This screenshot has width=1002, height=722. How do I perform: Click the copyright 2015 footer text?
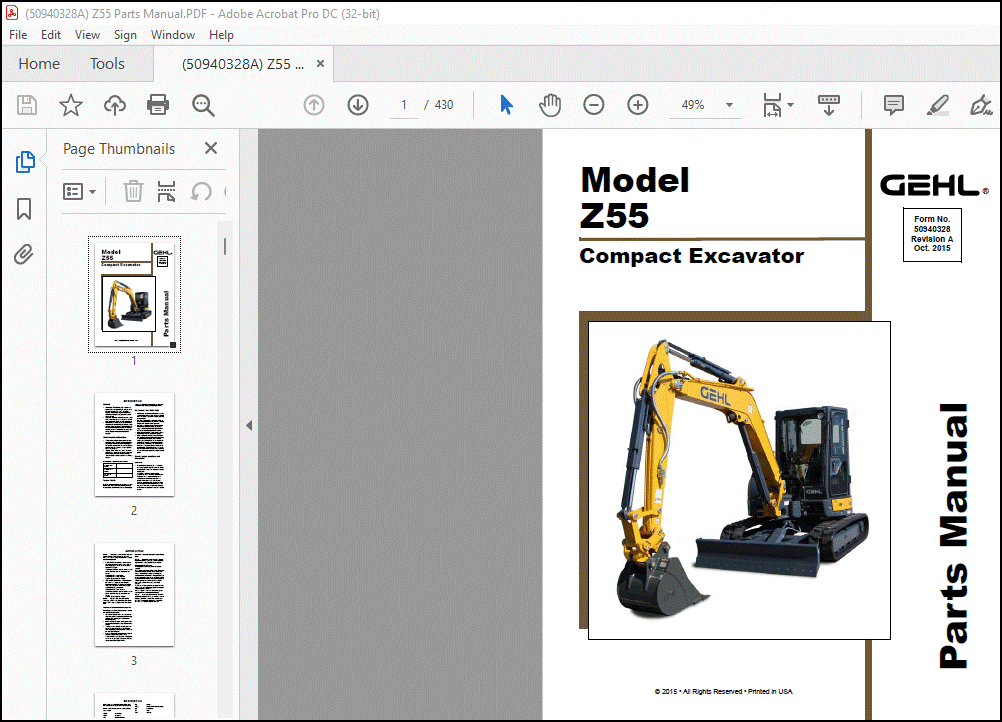723,691
